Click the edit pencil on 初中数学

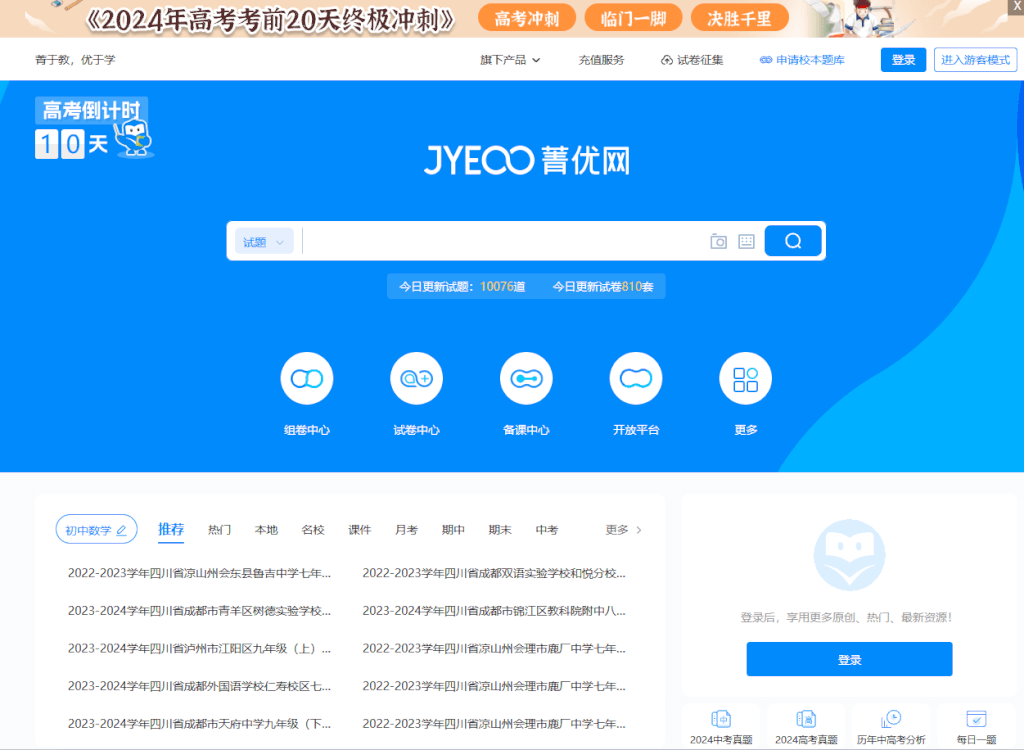pos(121,530)
